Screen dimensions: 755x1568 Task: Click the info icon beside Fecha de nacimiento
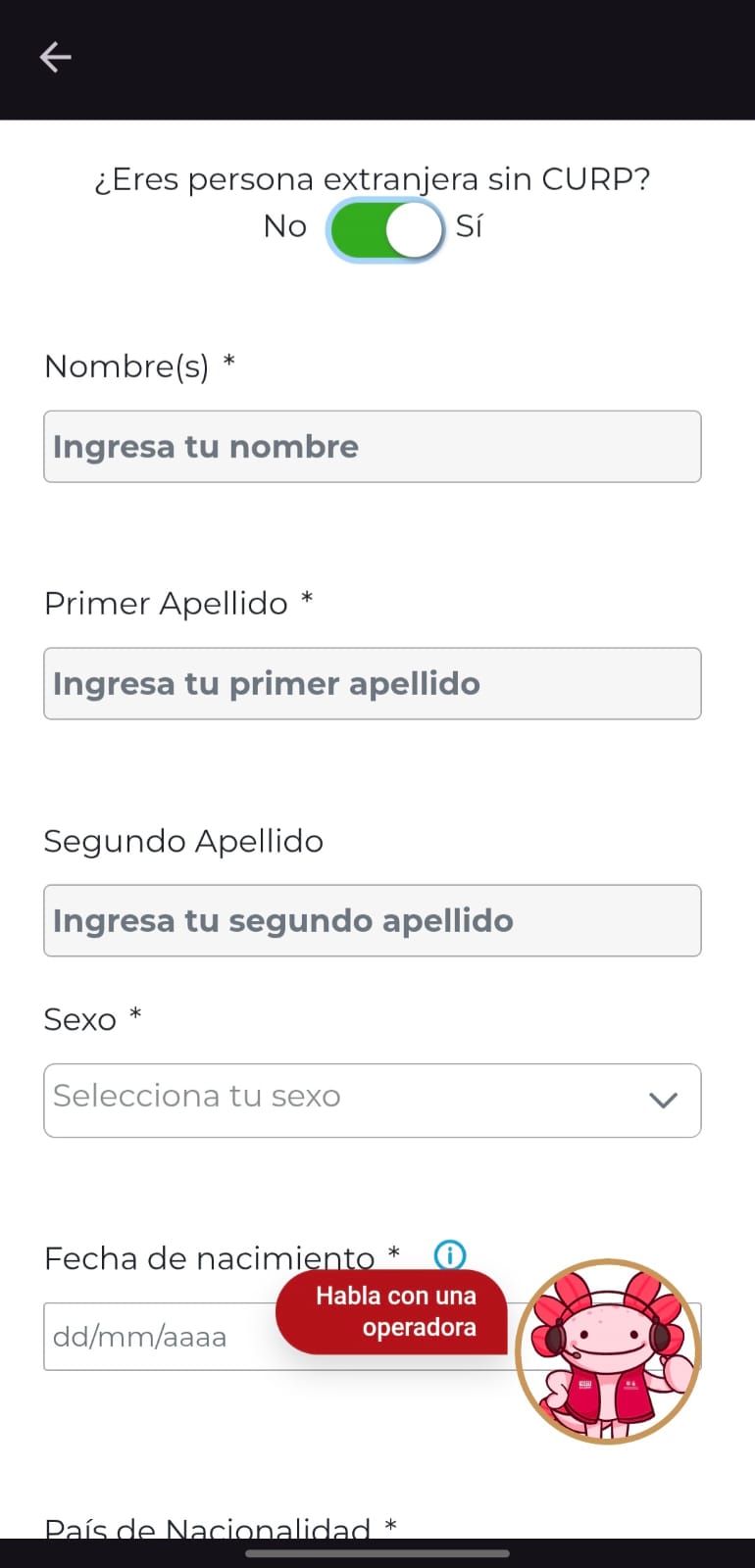pos(450,1254)
